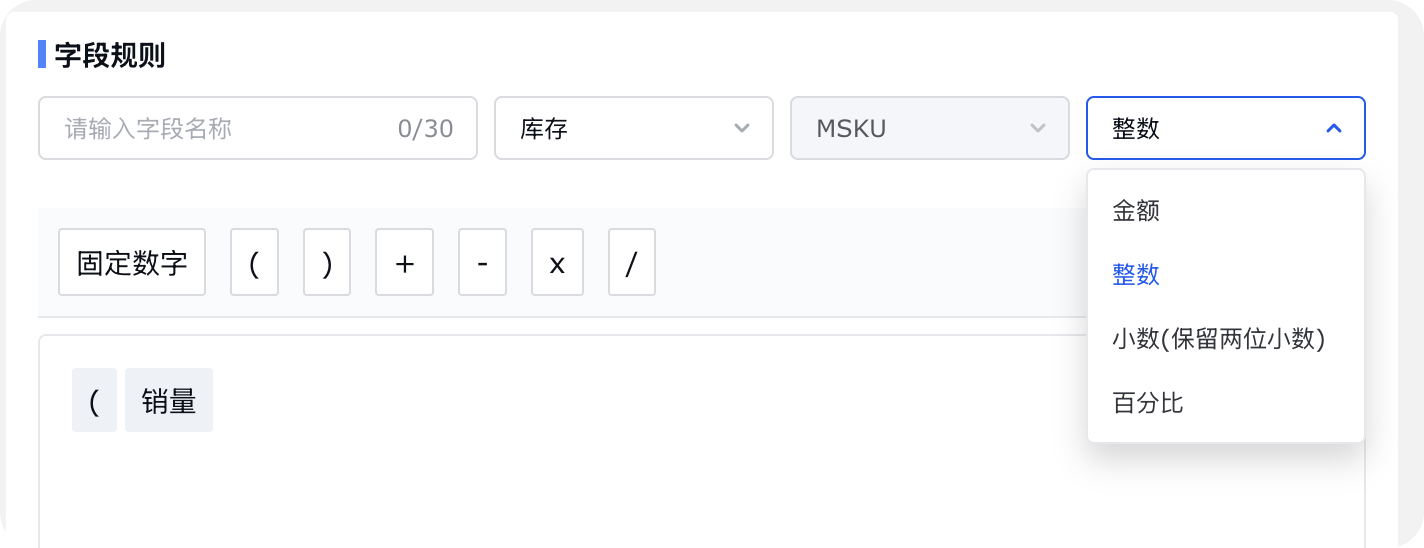Insert a left parenthesis operator
The width and height of the screenshot is (1424, 548).
click(x=254, y=262)
